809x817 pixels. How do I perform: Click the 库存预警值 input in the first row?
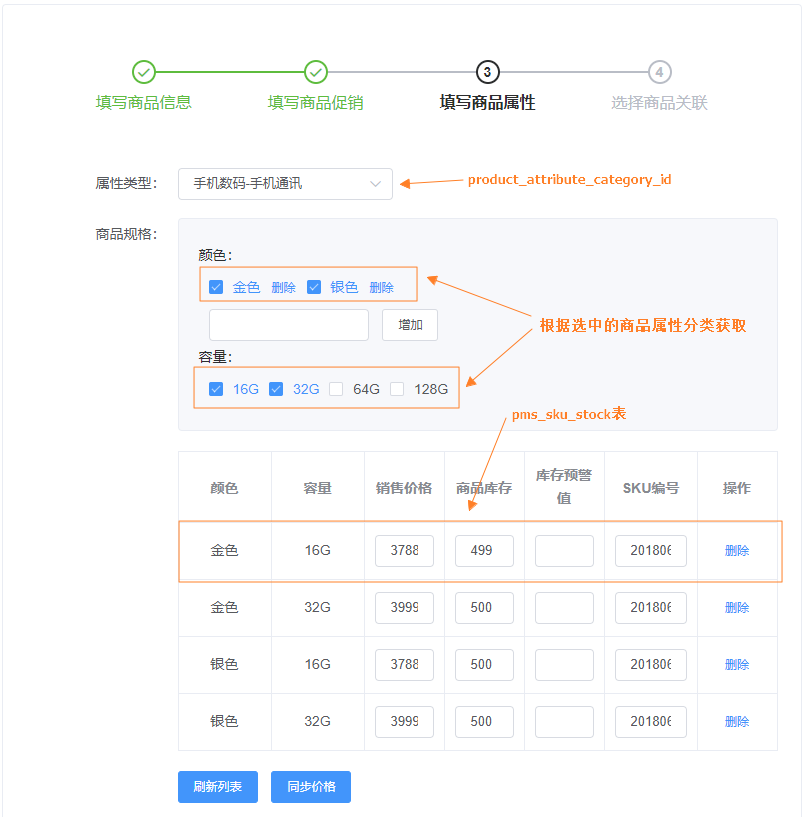pyautogui.click(x=563, y=550)
